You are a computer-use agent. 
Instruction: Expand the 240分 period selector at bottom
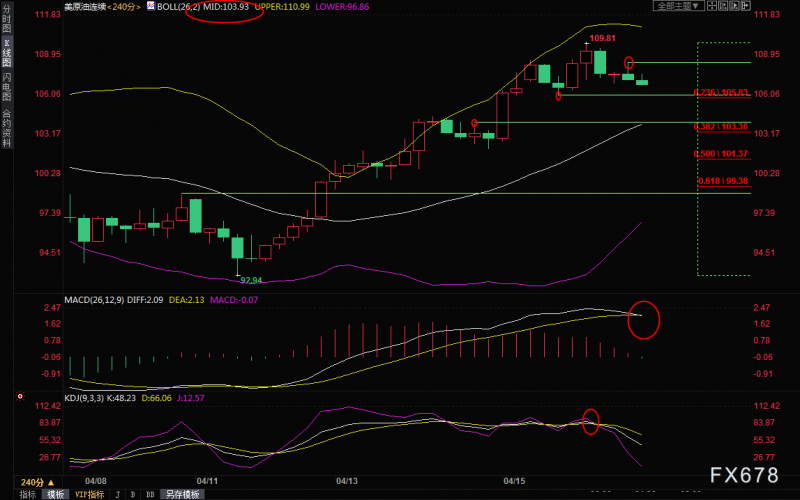pyautogui.click(x=37, y=482)
